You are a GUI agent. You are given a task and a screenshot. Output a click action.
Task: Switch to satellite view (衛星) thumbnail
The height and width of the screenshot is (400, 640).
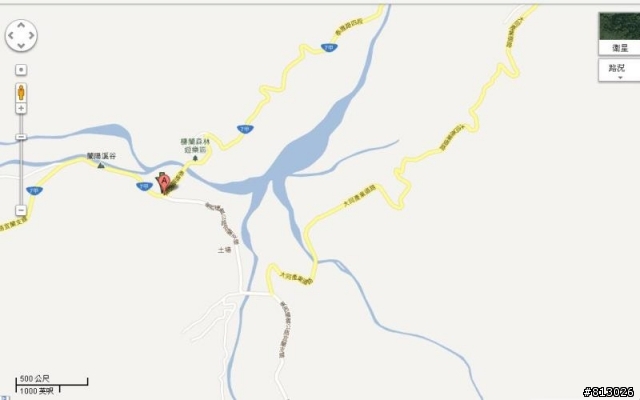pos(619,33)
